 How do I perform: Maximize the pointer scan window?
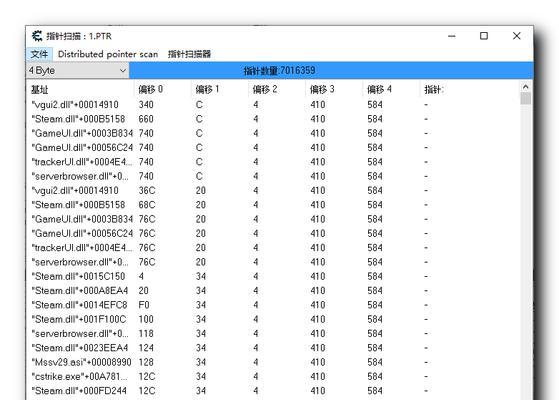click(484, 36)
